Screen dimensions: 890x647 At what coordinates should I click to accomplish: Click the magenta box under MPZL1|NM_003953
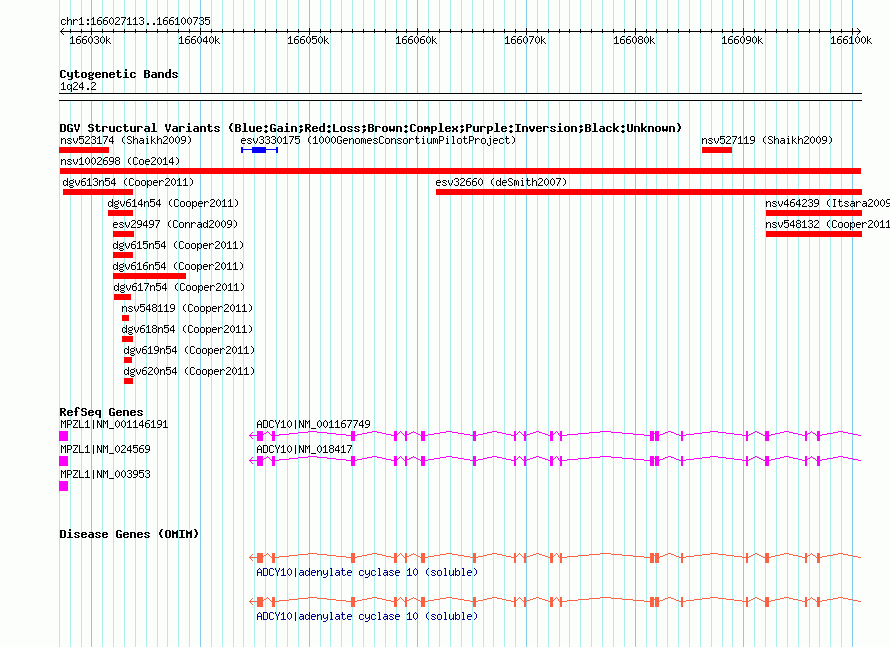click(64, 486)
